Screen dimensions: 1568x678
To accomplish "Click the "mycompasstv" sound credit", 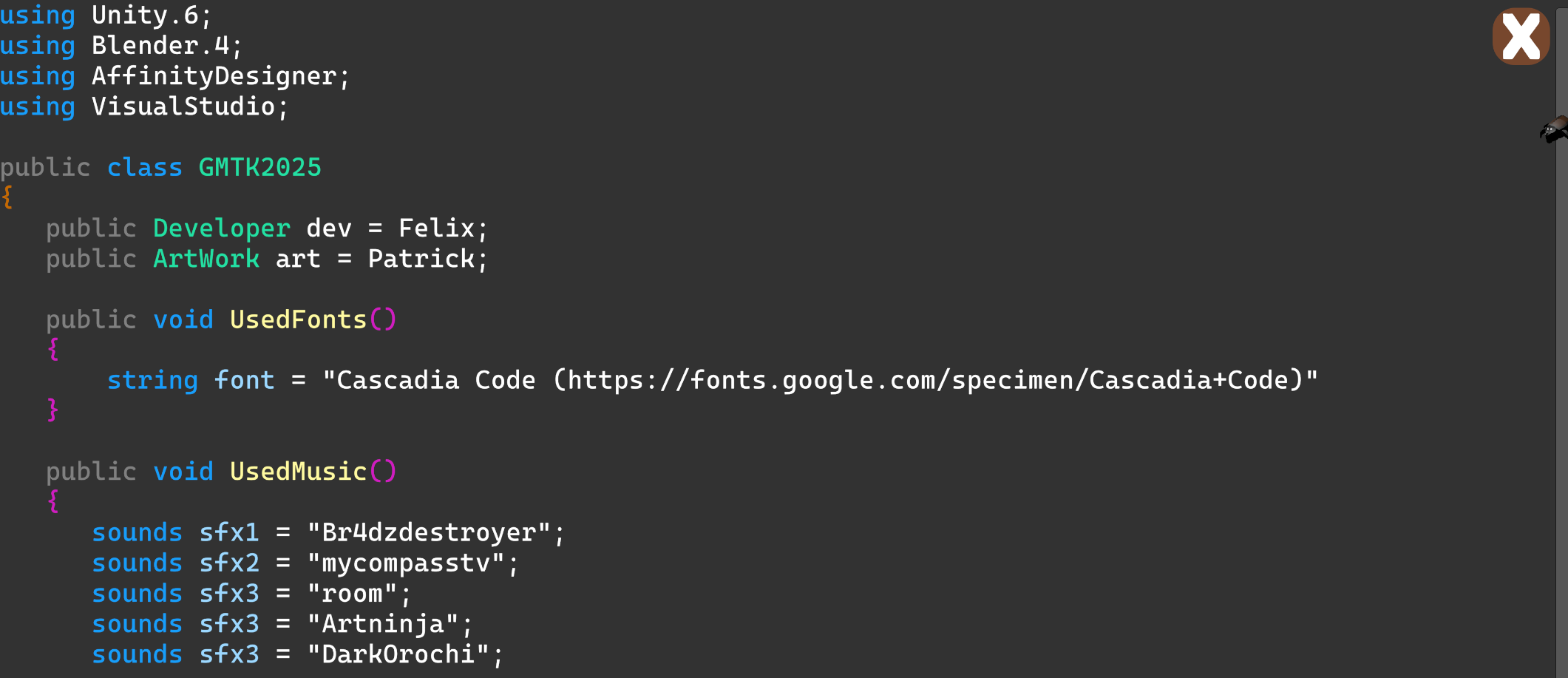I will (x=406, y=563).
